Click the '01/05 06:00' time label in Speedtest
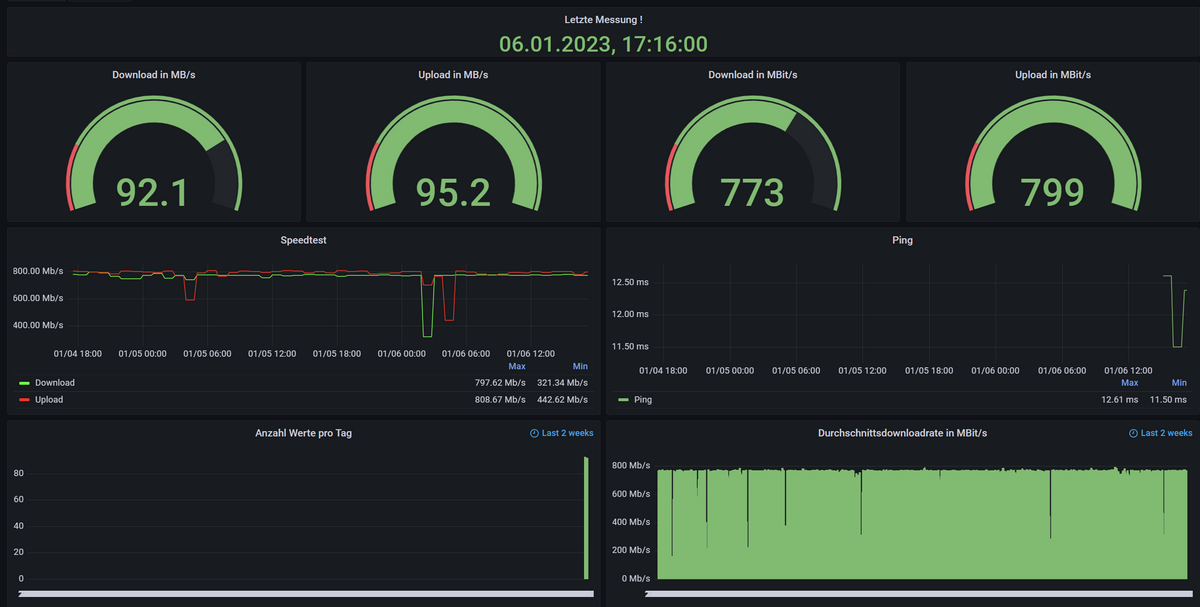Screen dimensions: 1200x607 tap(208, 353)
